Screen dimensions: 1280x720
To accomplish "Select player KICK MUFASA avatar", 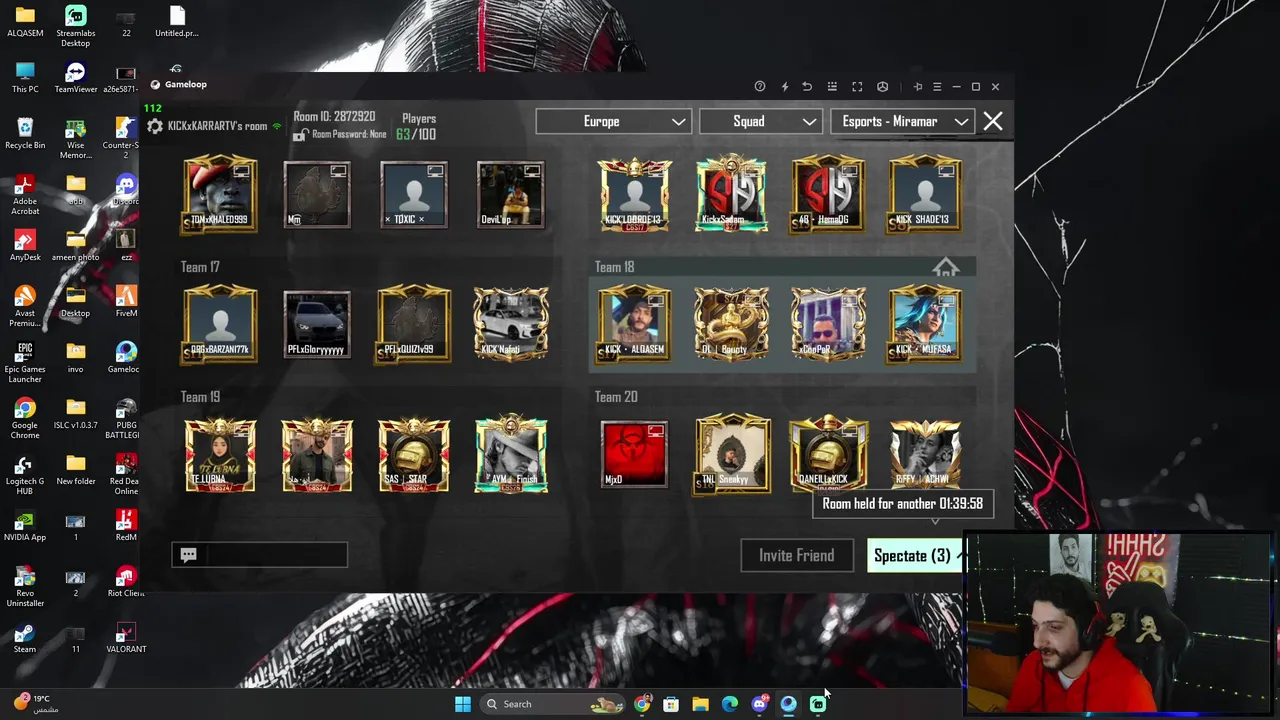I will (x=925, y=324).
